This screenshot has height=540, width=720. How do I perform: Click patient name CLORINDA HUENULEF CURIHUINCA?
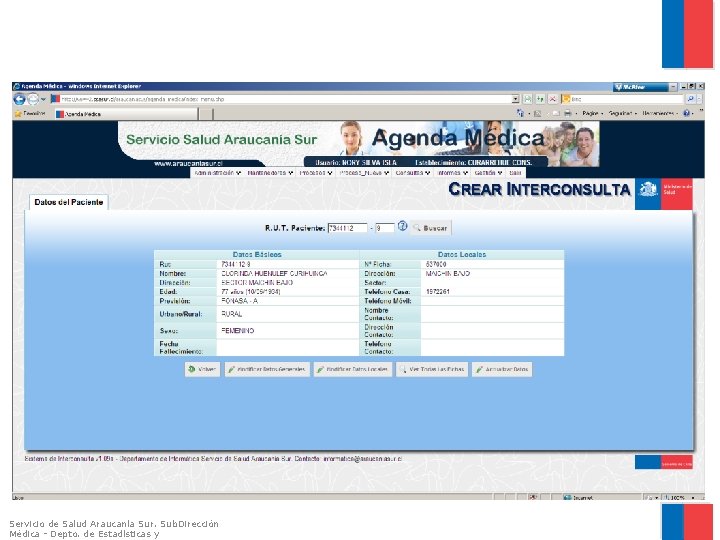click(274, 274)
